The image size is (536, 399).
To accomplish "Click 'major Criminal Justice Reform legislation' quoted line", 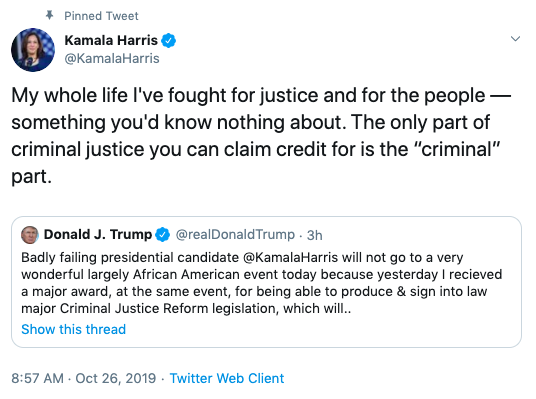I will click(148, 308).
